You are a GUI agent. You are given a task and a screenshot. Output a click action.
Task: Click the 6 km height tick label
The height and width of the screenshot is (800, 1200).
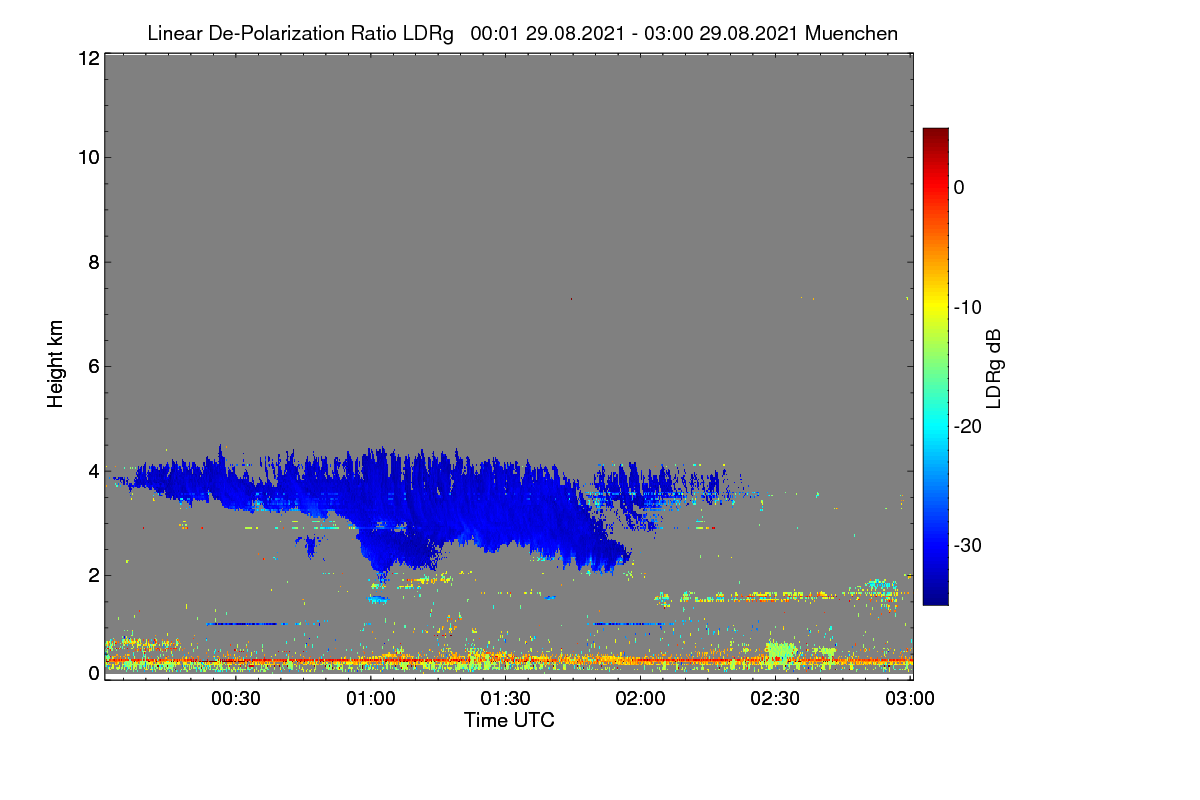pyautogui.click(x=92, y=366)
